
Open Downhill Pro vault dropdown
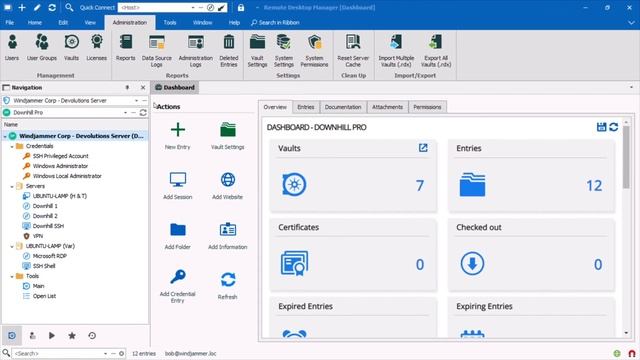[125, 112]
